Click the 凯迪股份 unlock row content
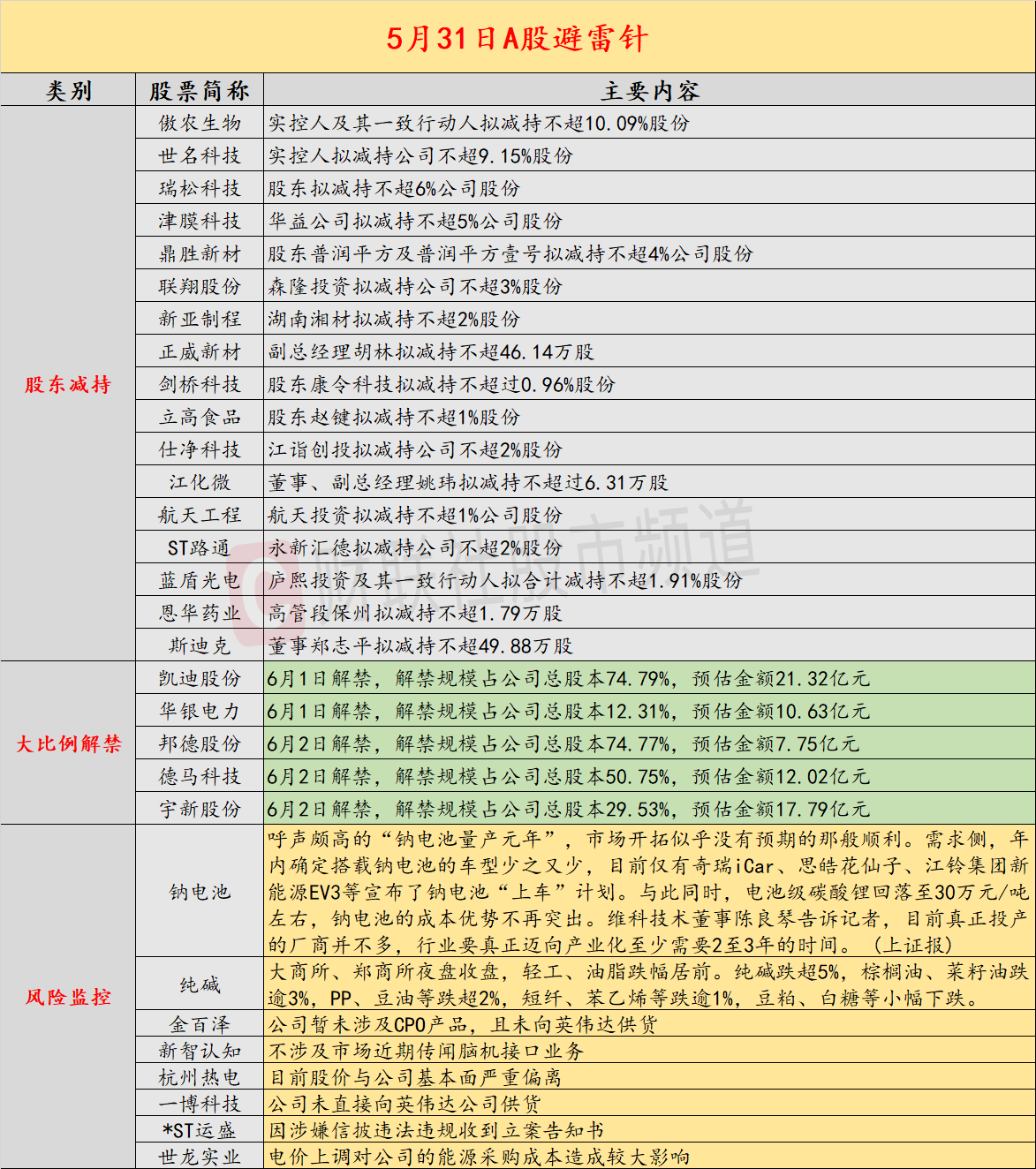The height and width of the screenshot is (1169, 1036). [x=650, y=678]
